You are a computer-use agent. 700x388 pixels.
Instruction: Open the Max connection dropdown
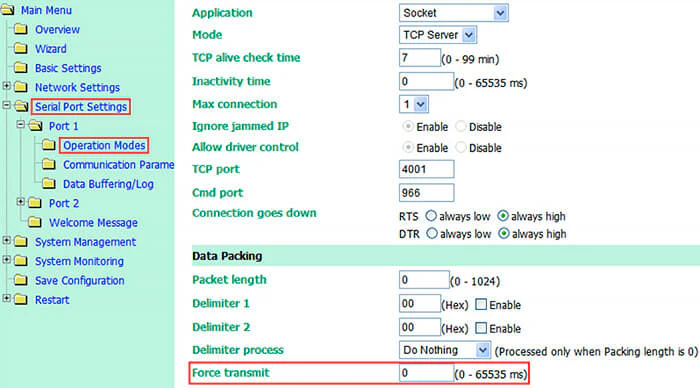coord(413,104)
